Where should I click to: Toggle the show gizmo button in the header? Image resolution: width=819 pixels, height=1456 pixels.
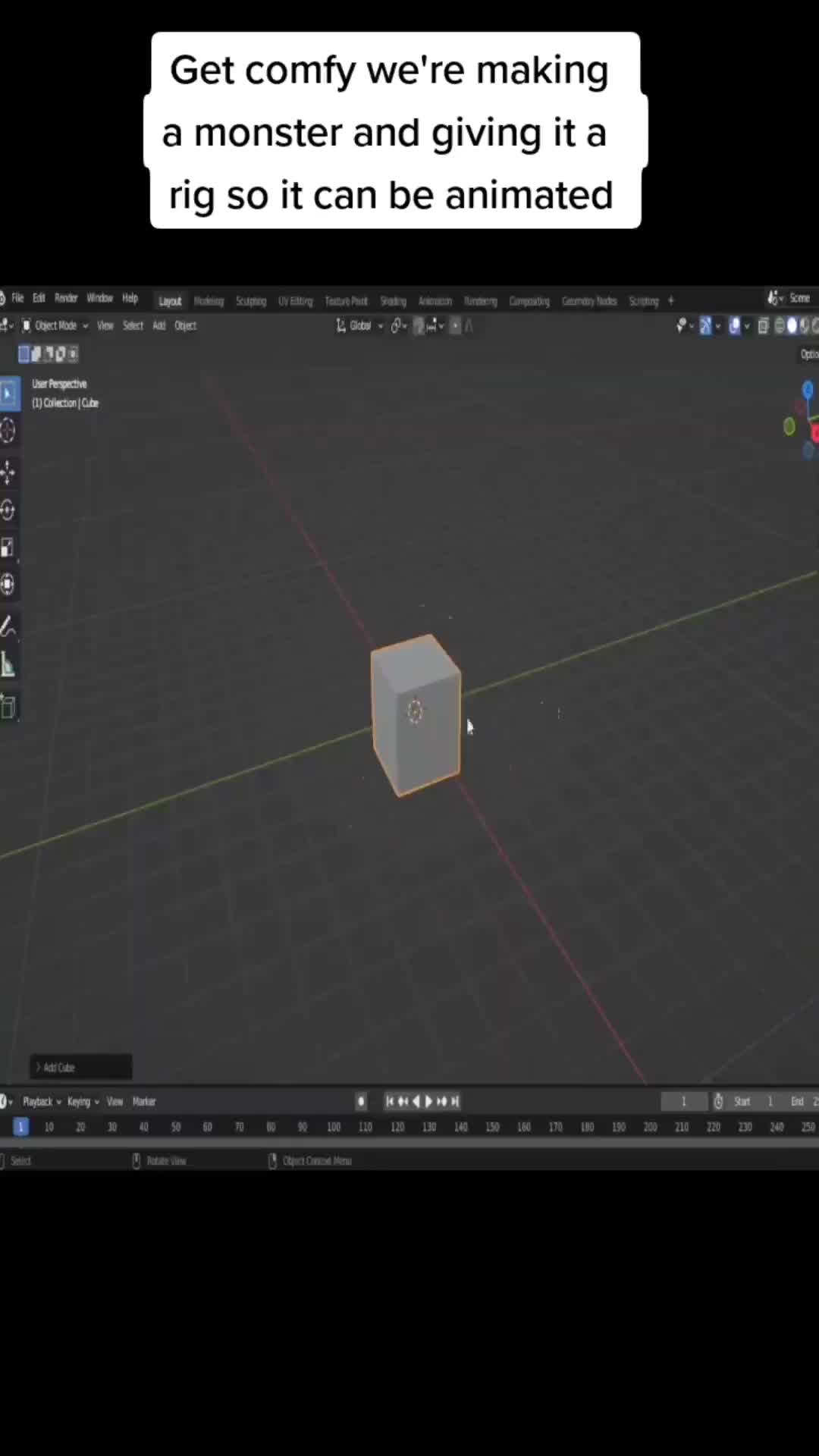click(x=705, y=326)
